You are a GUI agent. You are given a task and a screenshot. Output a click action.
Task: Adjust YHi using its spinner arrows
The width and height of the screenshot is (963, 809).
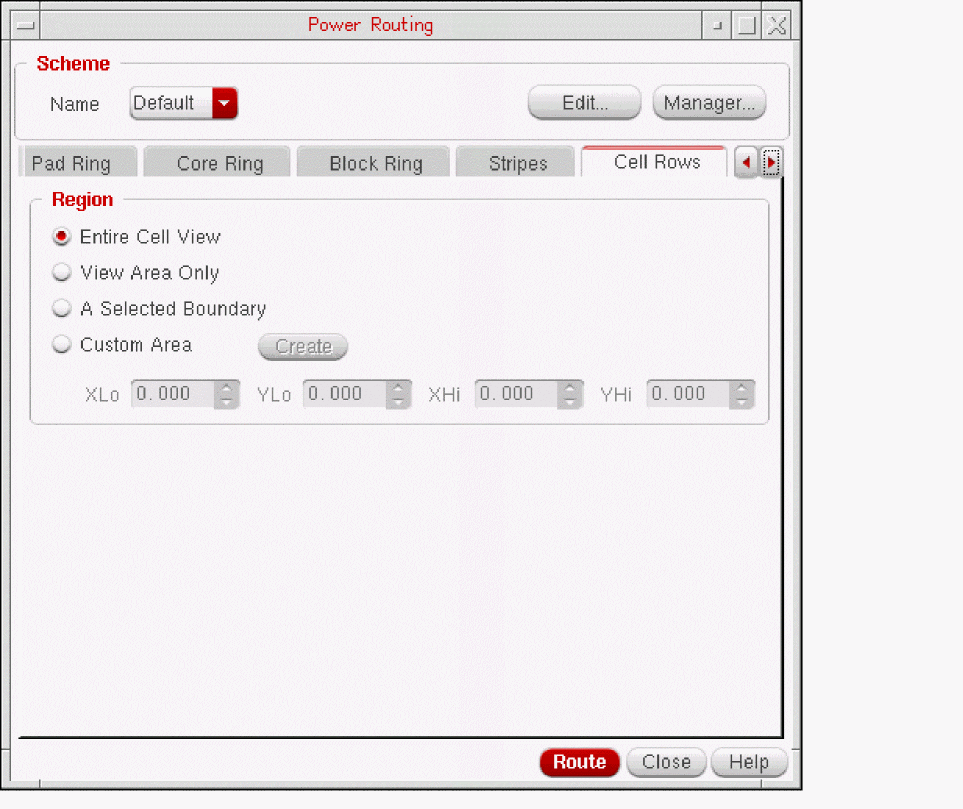point(742,394)
